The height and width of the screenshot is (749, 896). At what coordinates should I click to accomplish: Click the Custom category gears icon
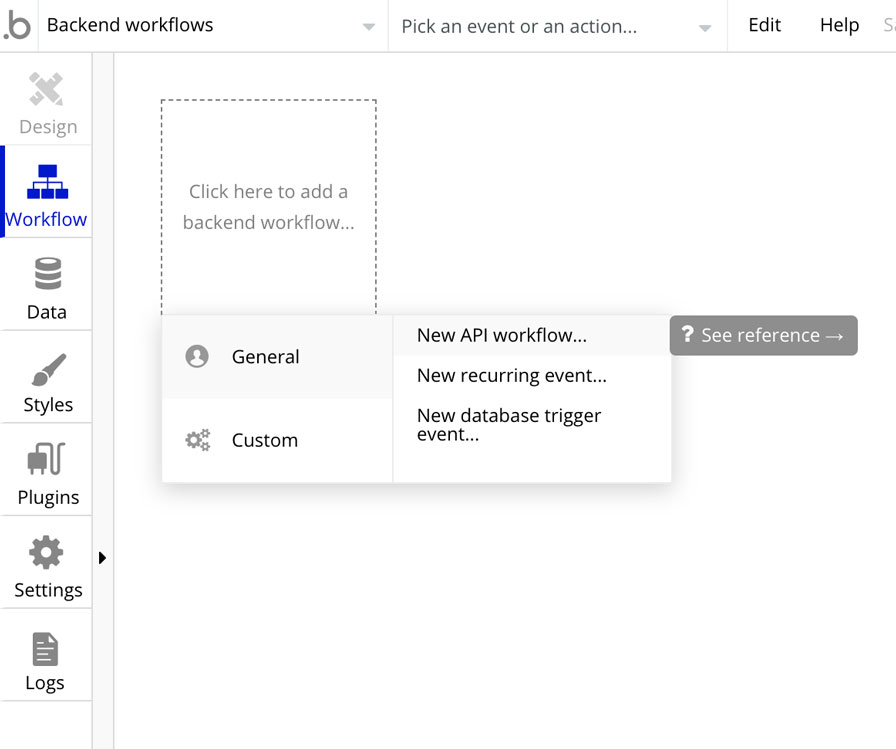click(198, 440)
